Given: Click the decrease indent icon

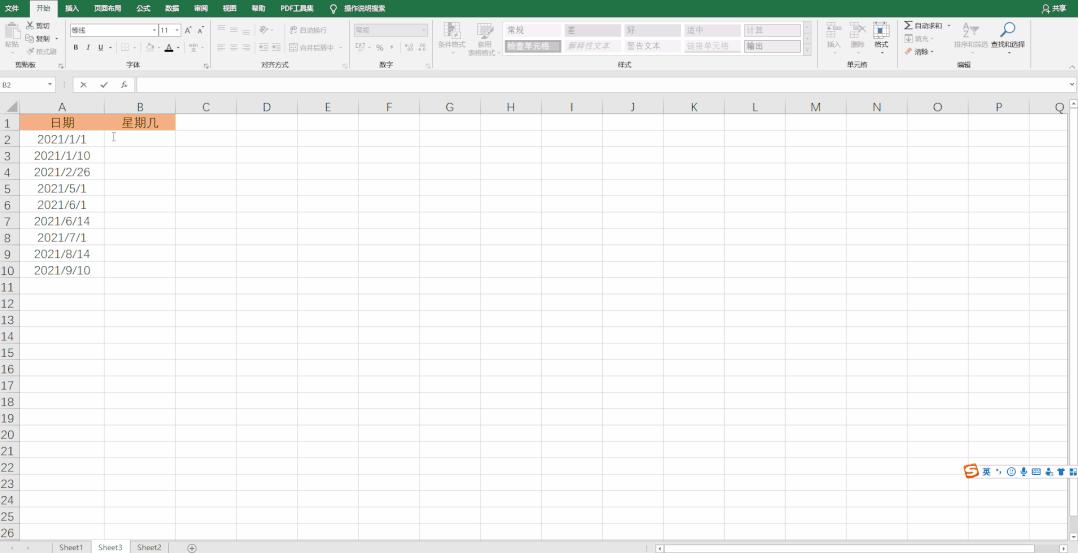Looking at the screenshot, I should [264, 47].
